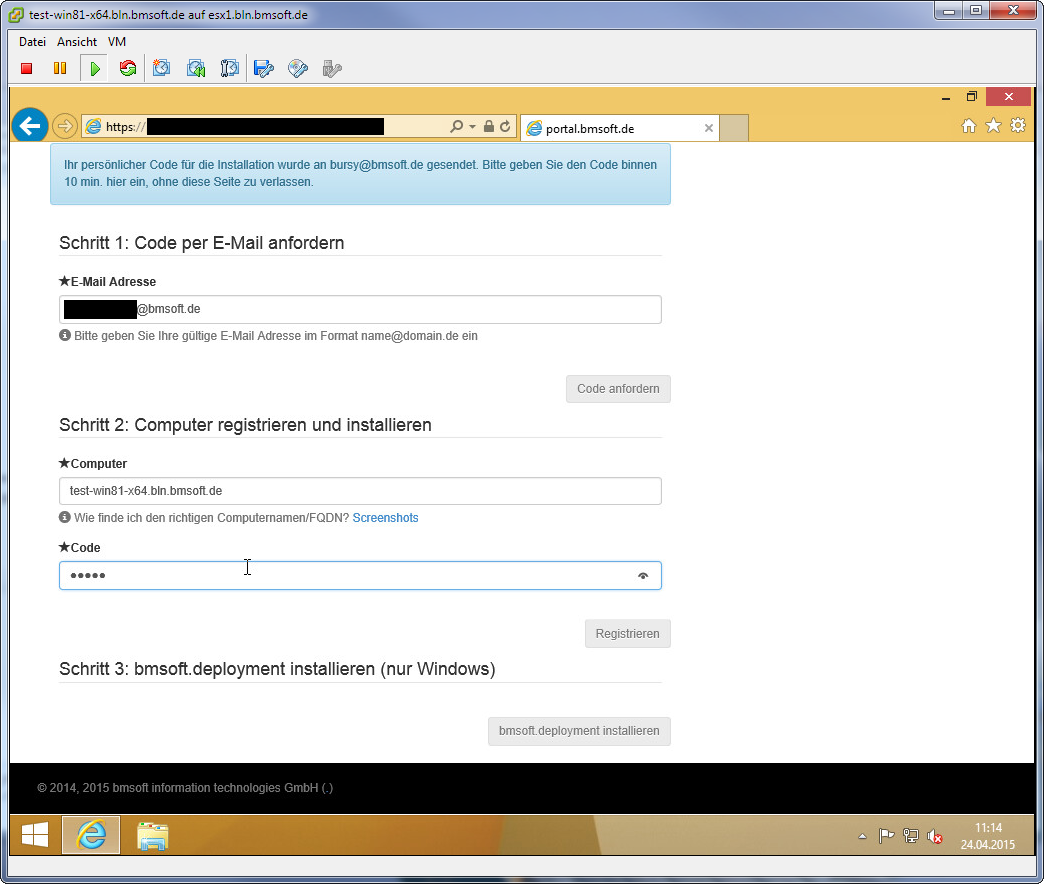
Task: Click bmsoft.deployment installieren button
Action: point(579,731)
